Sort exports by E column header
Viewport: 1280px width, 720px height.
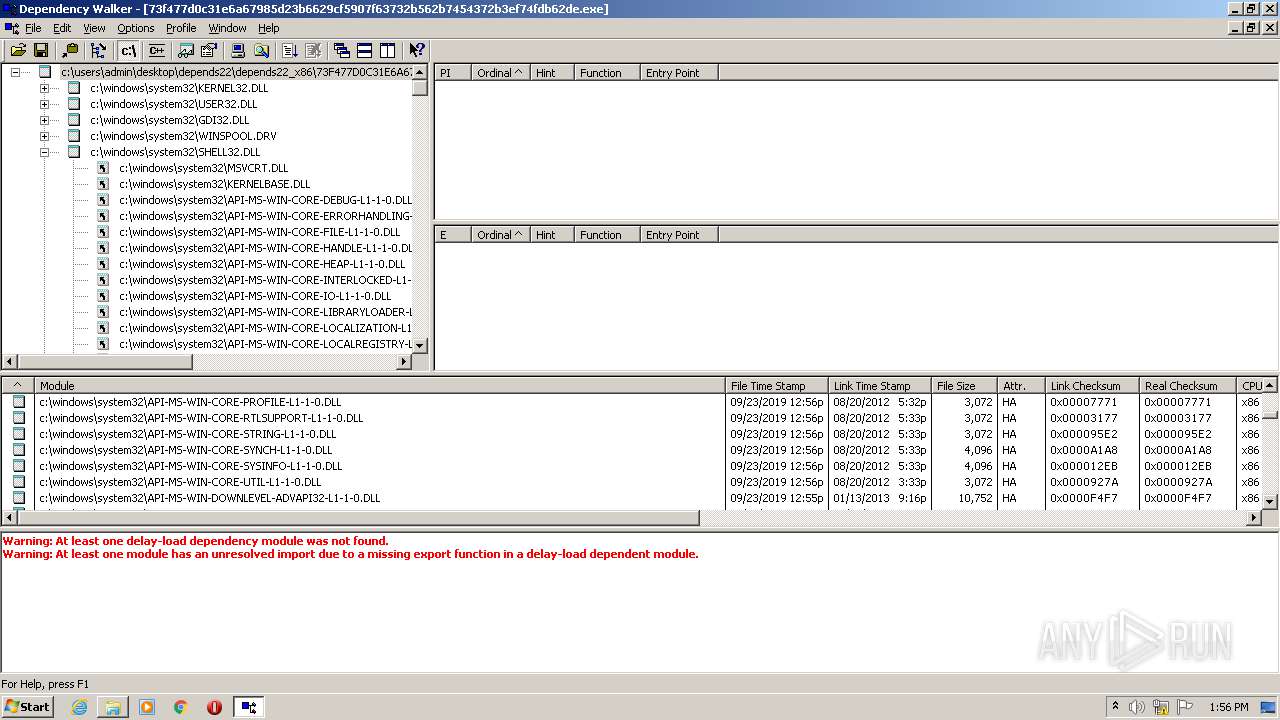[452, 235]
